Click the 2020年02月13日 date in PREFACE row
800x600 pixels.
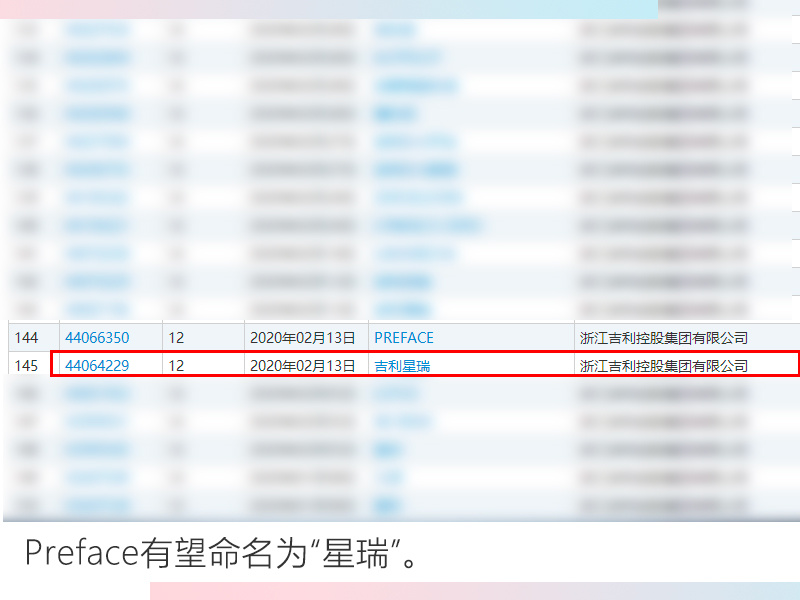pyautogui.click(x=303, y=338)
